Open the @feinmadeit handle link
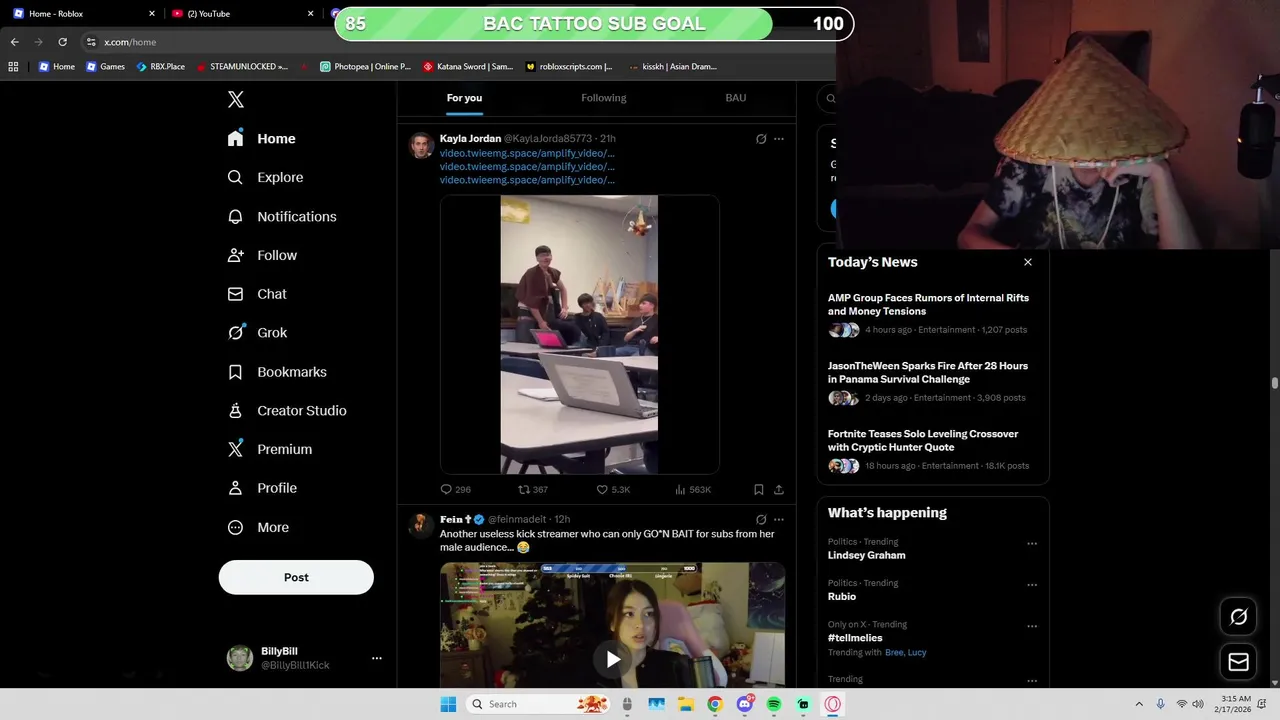 (517, 520)
